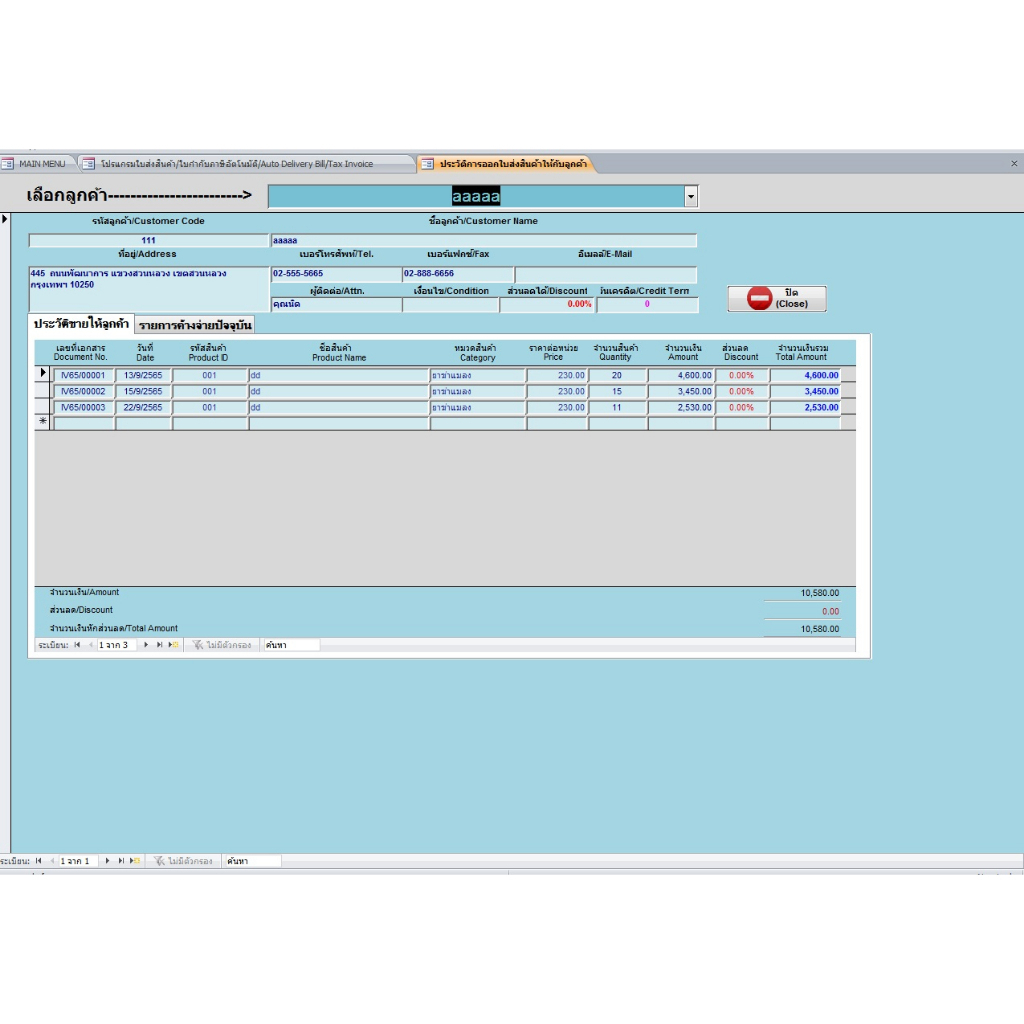Select row of document IV65/00001

(x=43, y=376)
